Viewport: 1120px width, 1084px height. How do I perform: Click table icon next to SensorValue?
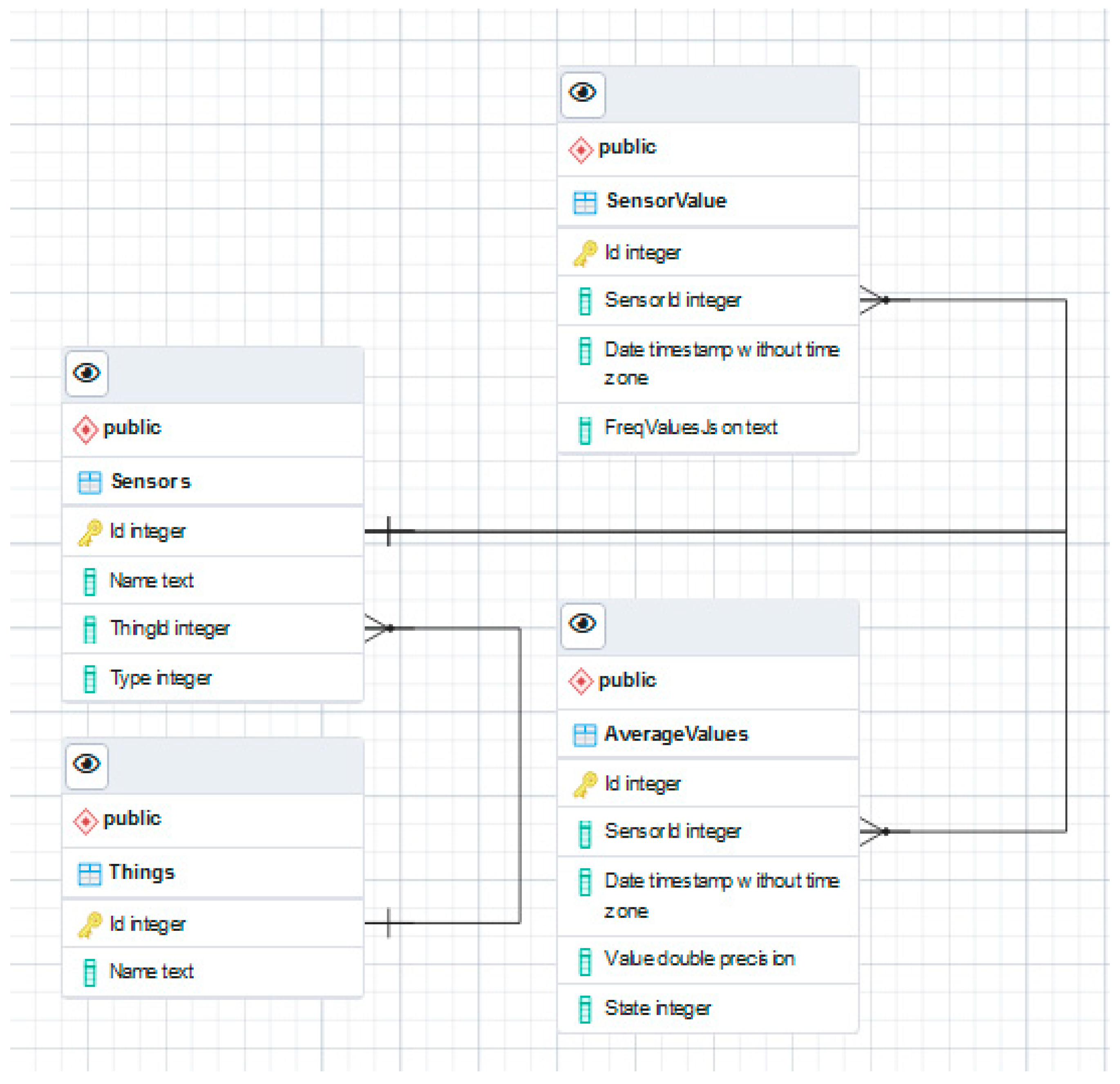(x=585, y=203)
